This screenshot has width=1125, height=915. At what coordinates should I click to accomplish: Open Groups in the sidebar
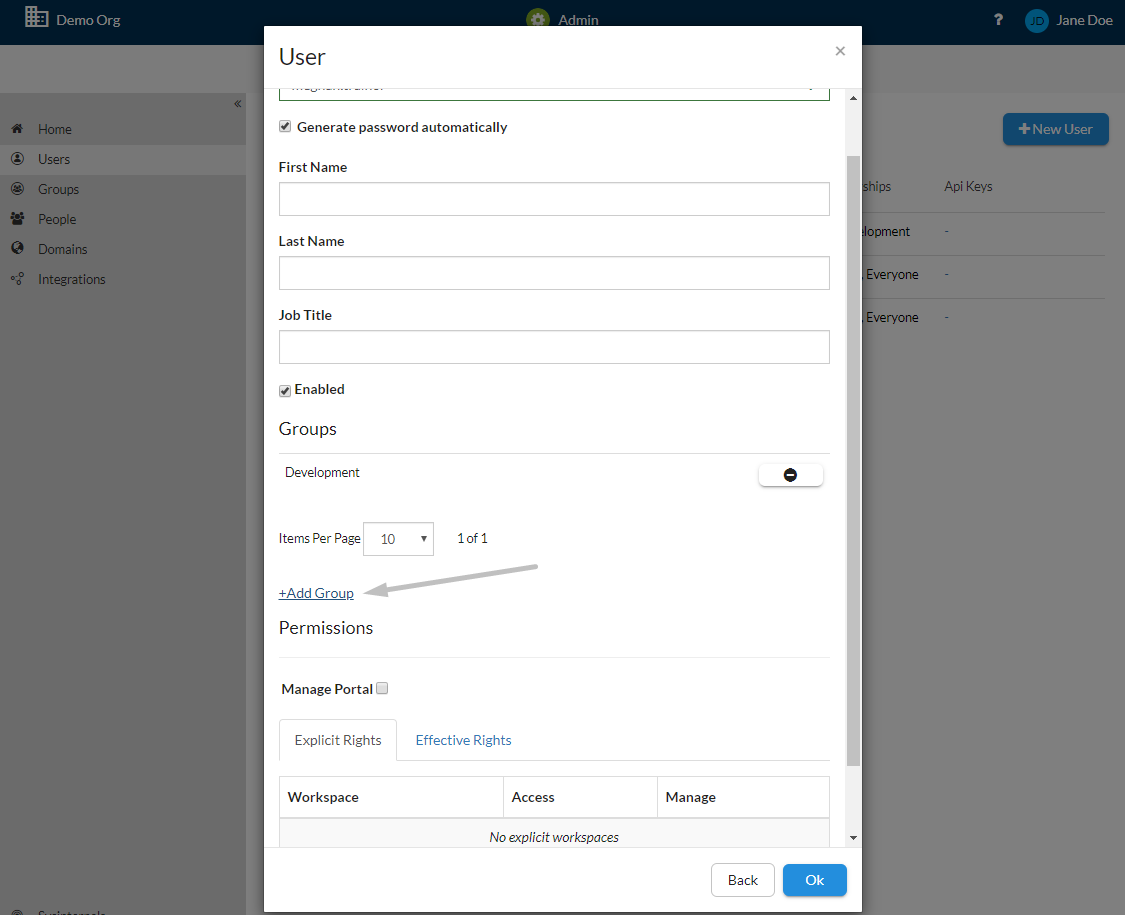pyautogui.click(x=58, y=189)
